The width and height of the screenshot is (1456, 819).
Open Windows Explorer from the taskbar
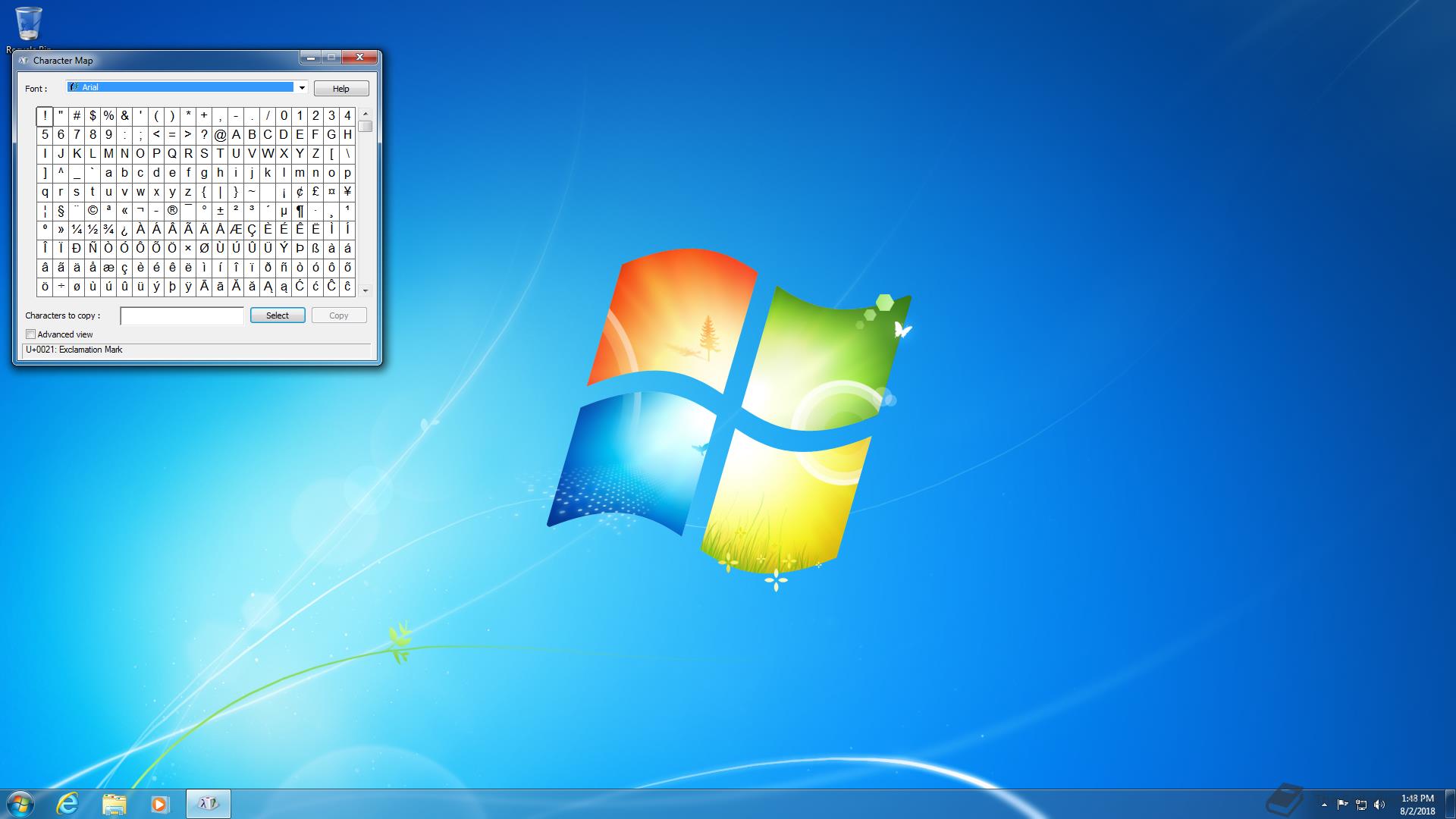pos(114,804)
